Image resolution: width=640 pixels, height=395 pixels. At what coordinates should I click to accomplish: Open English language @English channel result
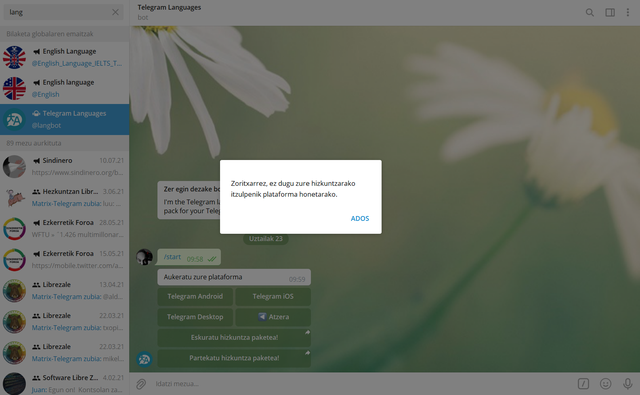64,88
